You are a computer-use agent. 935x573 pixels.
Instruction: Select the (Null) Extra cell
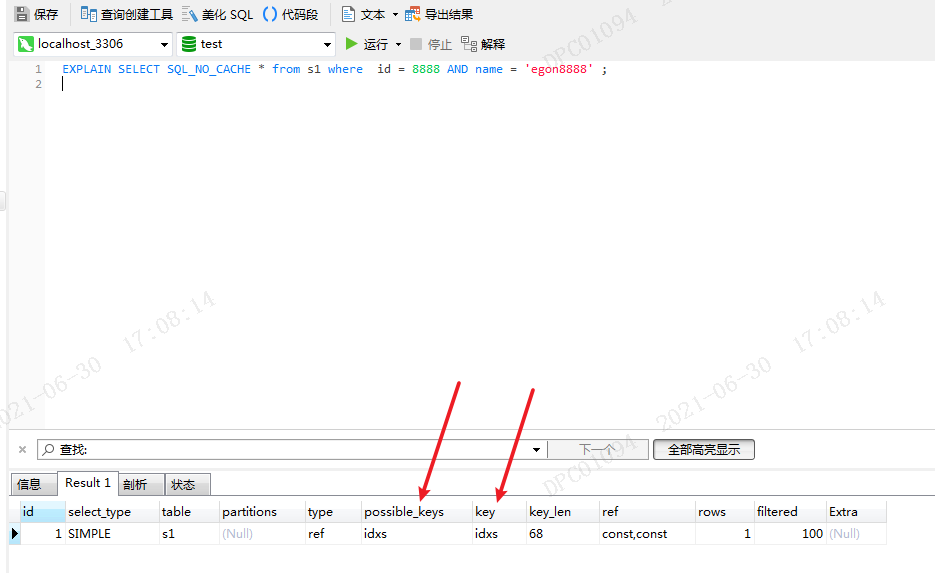[x=856, y=534]
